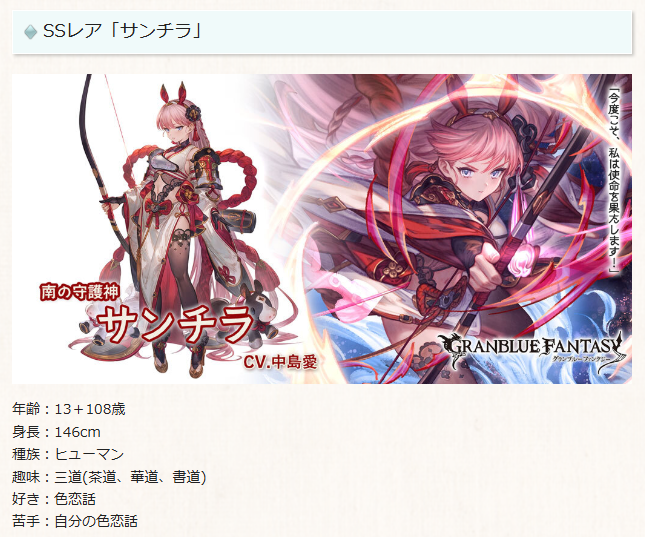Click the glowing pink arrow tip
Screen dimensions: 645x537
point(520,263)
